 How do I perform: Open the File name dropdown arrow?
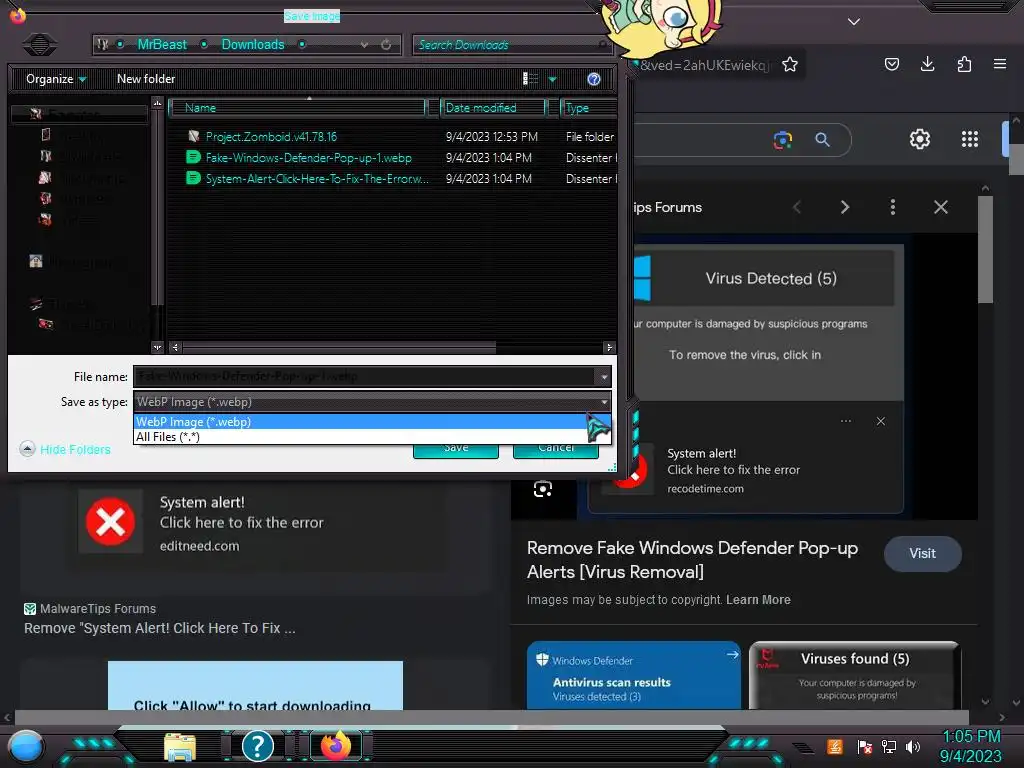pos(604,377)
